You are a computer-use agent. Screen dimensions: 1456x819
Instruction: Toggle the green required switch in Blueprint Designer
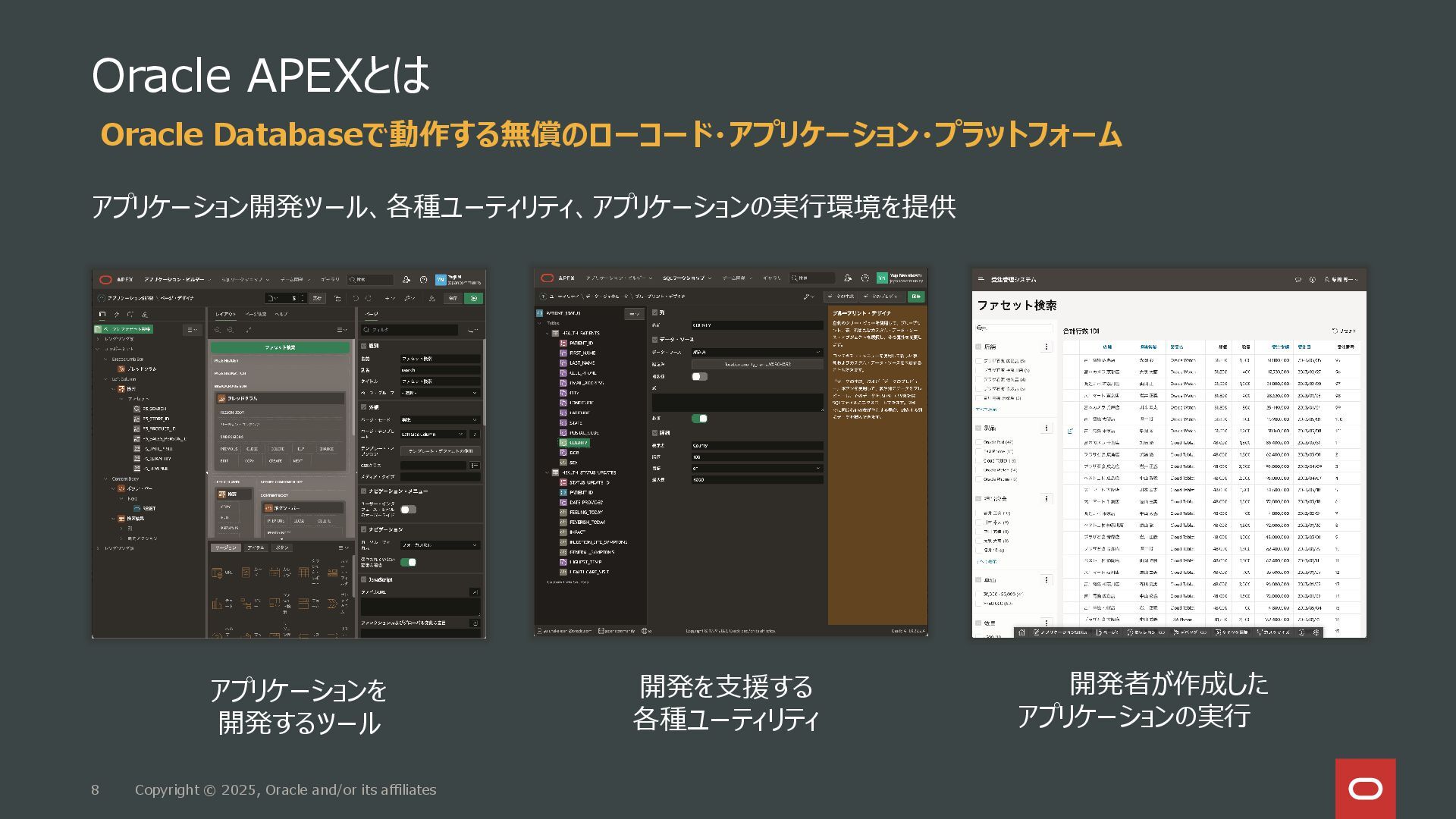click(699, 419)
